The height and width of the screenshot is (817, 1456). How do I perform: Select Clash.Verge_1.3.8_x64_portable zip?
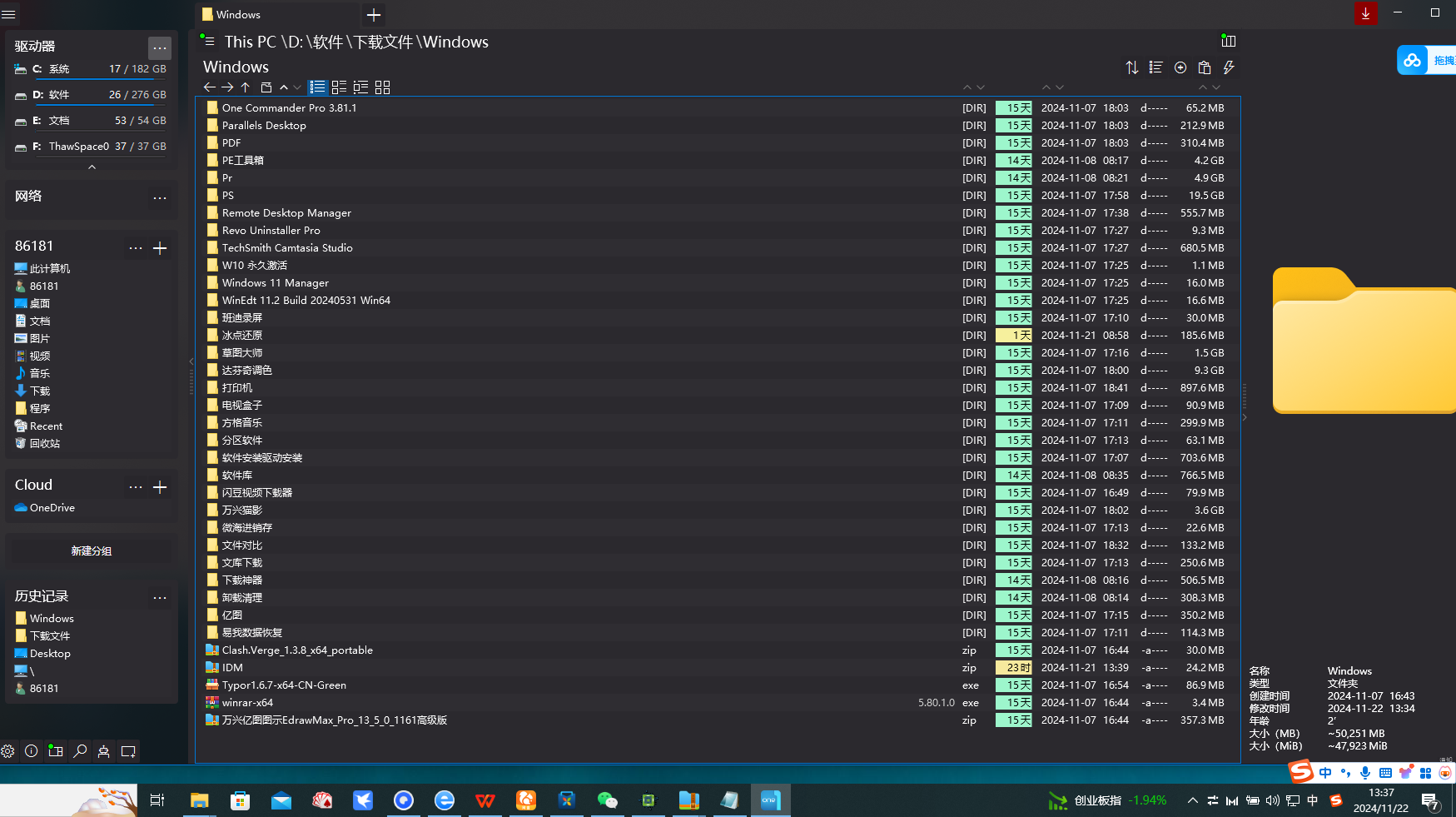[x=717, y=650]
